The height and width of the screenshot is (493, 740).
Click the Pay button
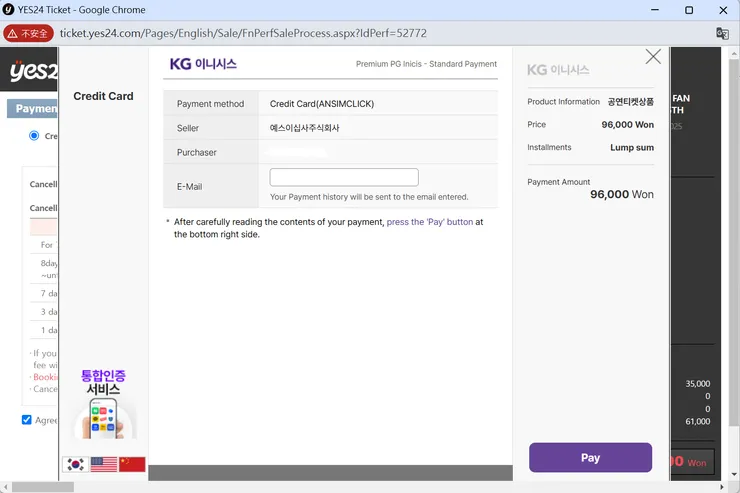[x=590, y=457]
